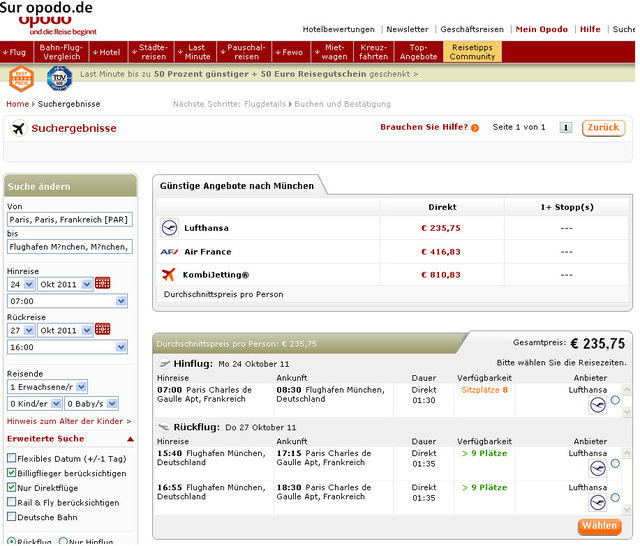Click the KombiJetting airline icon
Screen dimensions: 640x546
coord(169,275)
